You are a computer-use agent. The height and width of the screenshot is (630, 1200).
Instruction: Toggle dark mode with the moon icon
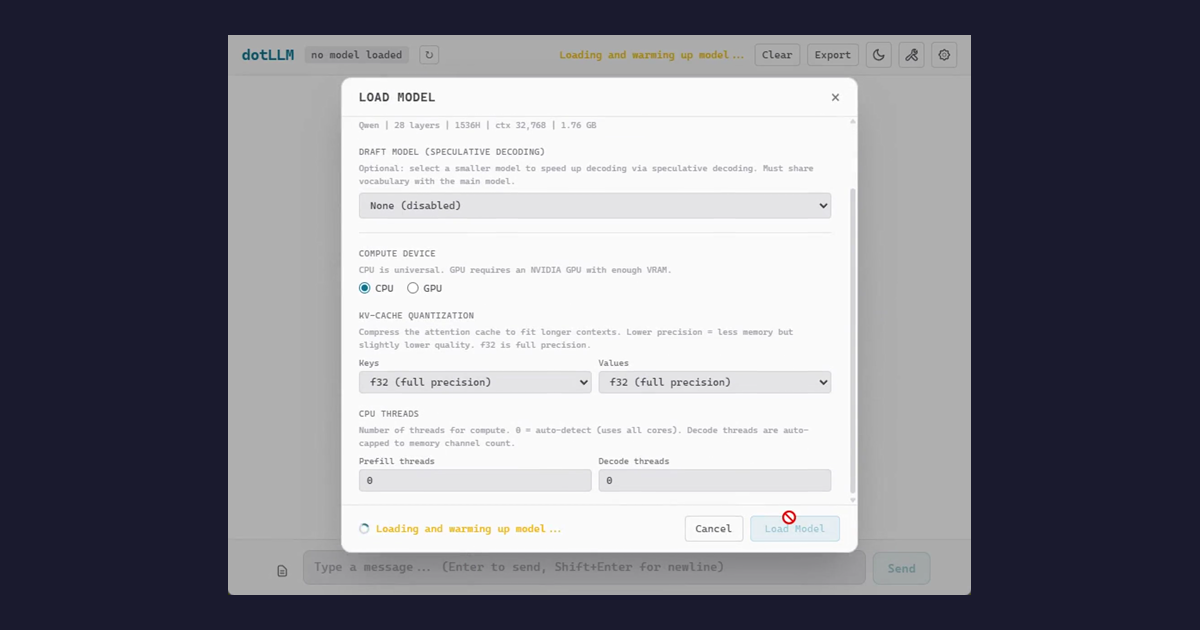pyautogui.click(x=878, y=54)
